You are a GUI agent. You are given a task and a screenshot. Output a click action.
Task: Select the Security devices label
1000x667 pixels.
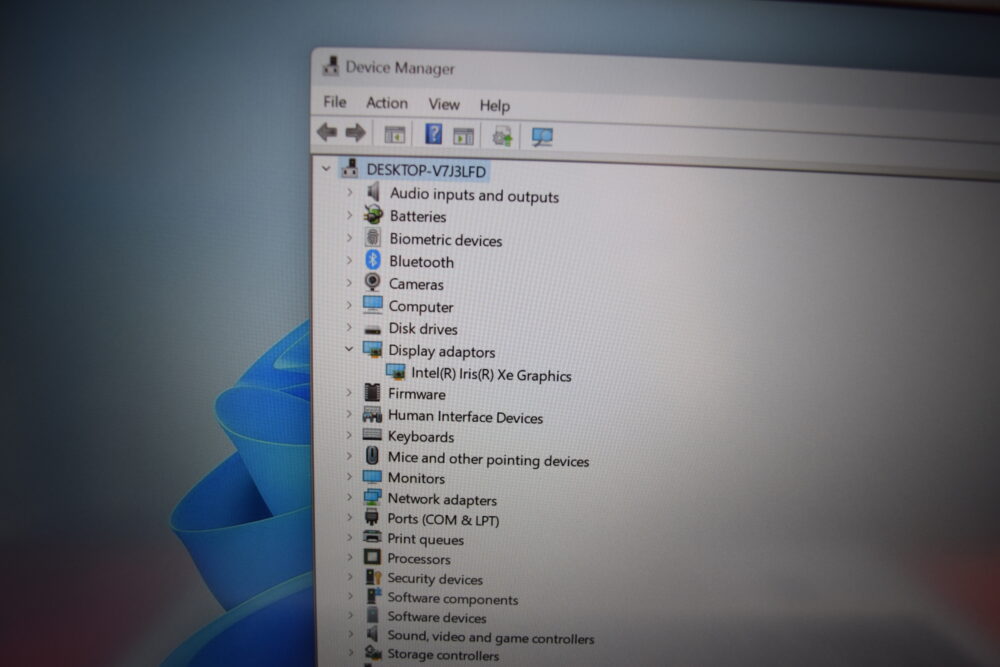435,579
